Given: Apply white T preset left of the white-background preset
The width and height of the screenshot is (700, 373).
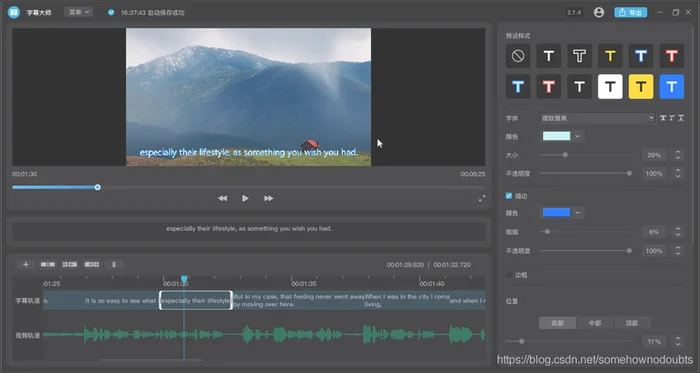Looking at the screenshot, I should pos(579,87).
